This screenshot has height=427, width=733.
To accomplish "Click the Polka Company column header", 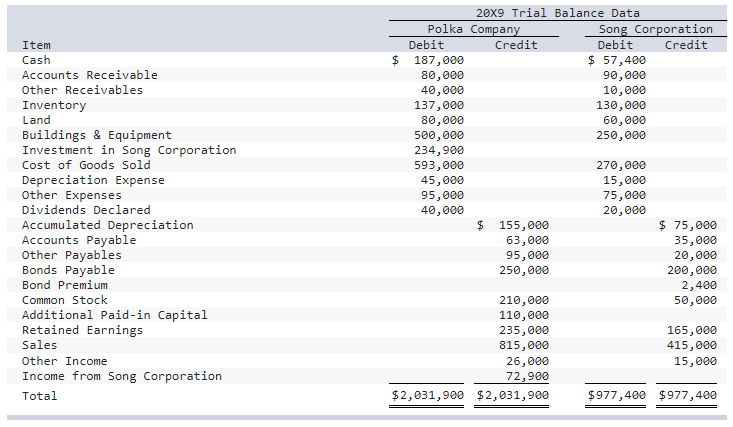I will (x=473, y=29).
